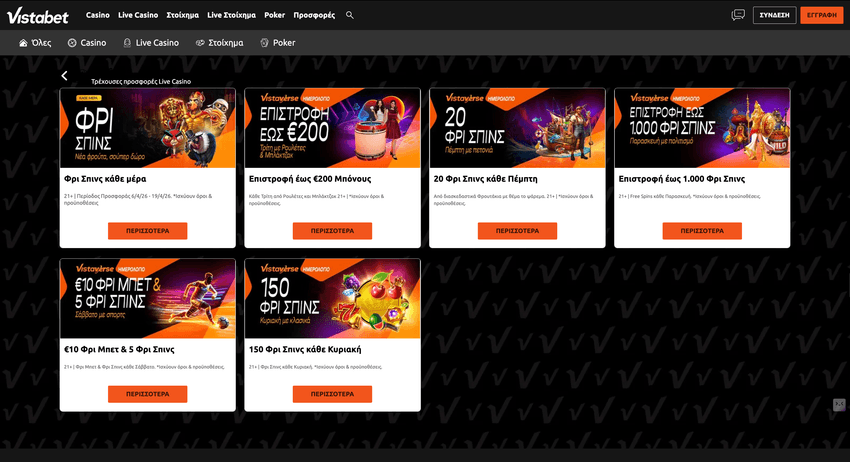
Task: Click the home icon beside Όλες
Action: (x=23, y=43)
